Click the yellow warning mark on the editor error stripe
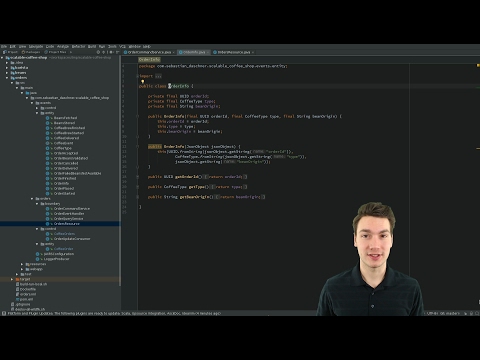 coord(478,148)
